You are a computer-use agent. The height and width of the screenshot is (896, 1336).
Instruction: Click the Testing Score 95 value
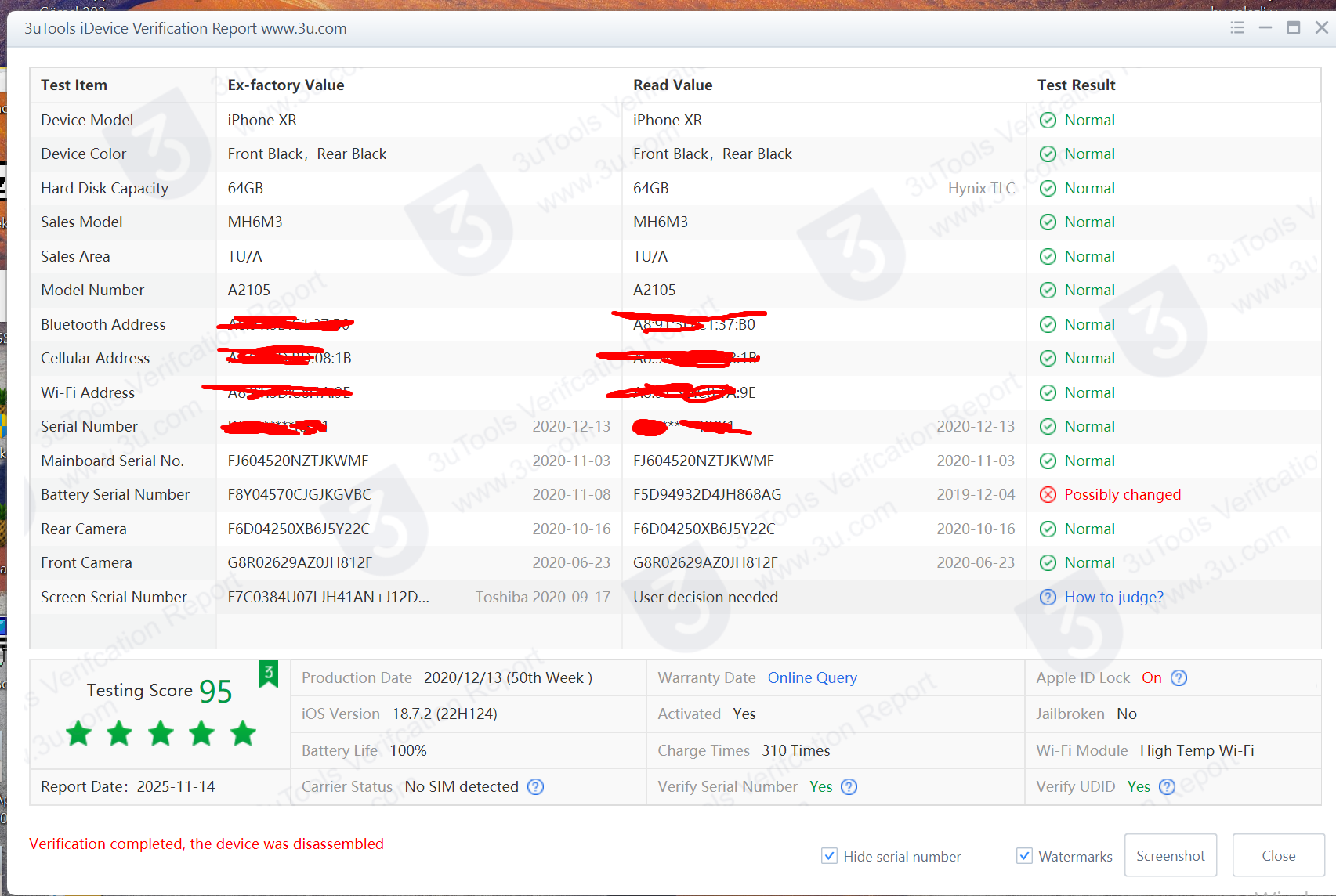click(215, 691)
